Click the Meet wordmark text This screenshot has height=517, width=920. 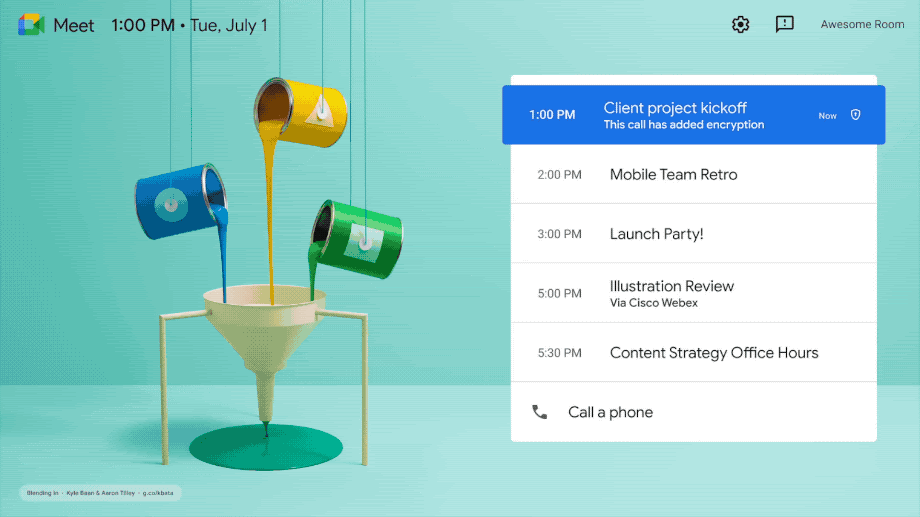[x=74, y=25]
